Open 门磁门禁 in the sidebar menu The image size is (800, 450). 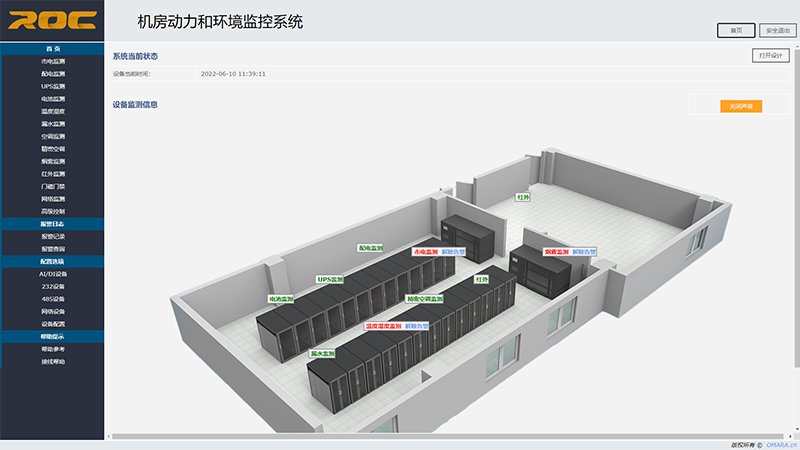(52, 186)
